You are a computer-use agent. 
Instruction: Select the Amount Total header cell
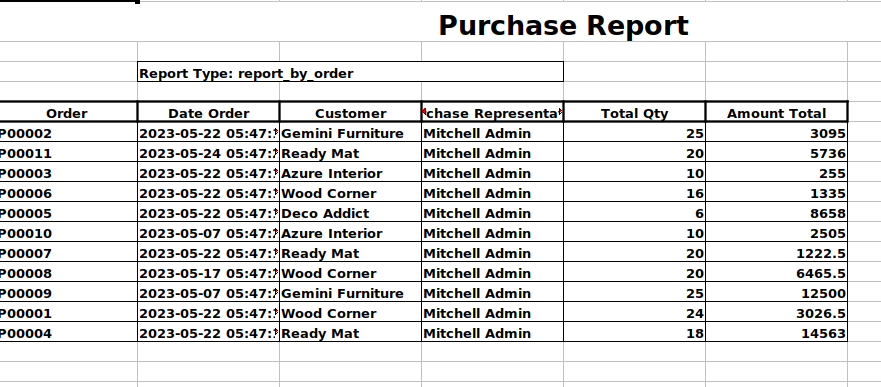coord(776,112)
